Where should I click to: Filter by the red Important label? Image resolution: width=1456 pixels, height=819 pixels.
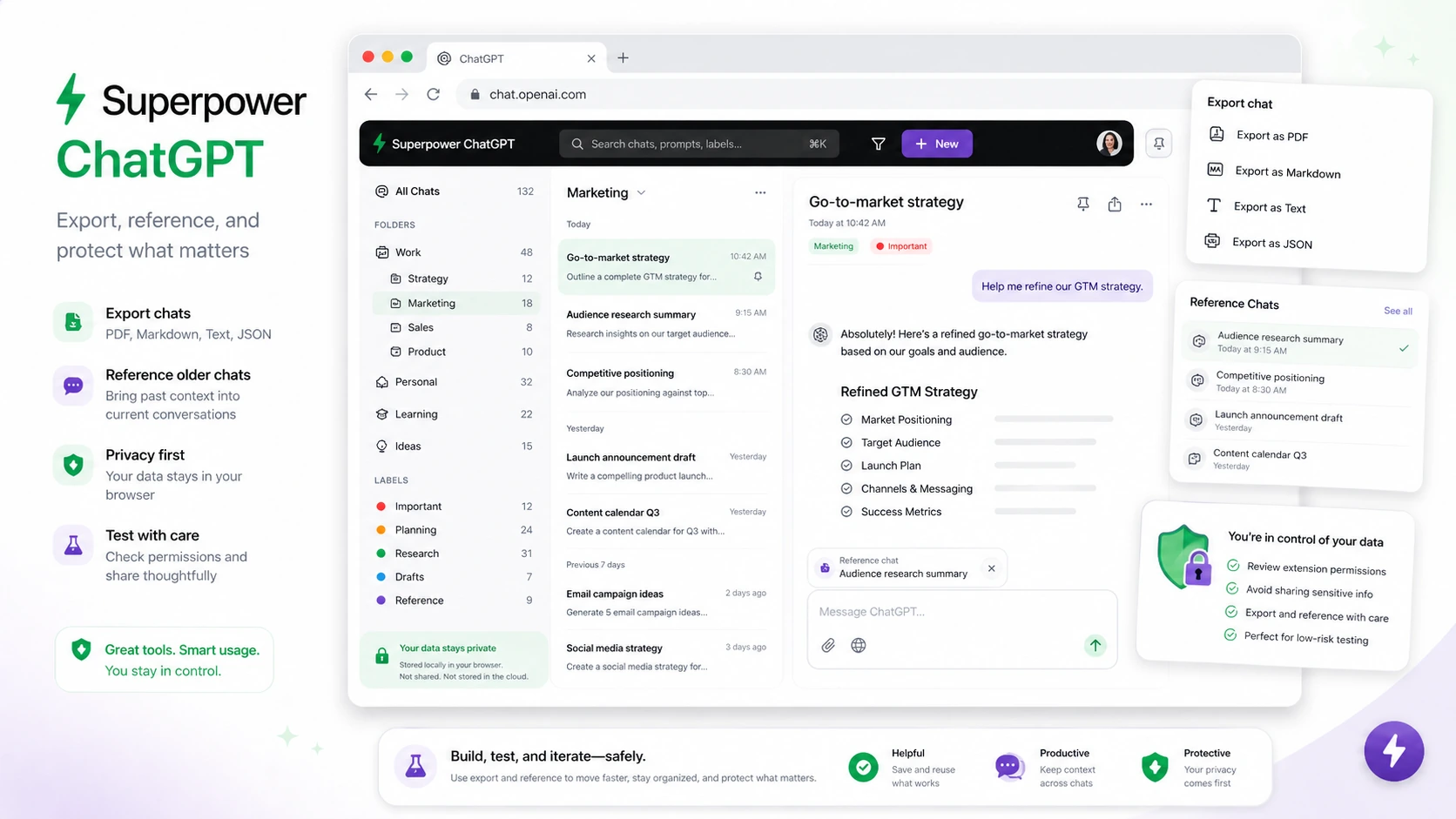pyautogui.click(x=455, y=507)
